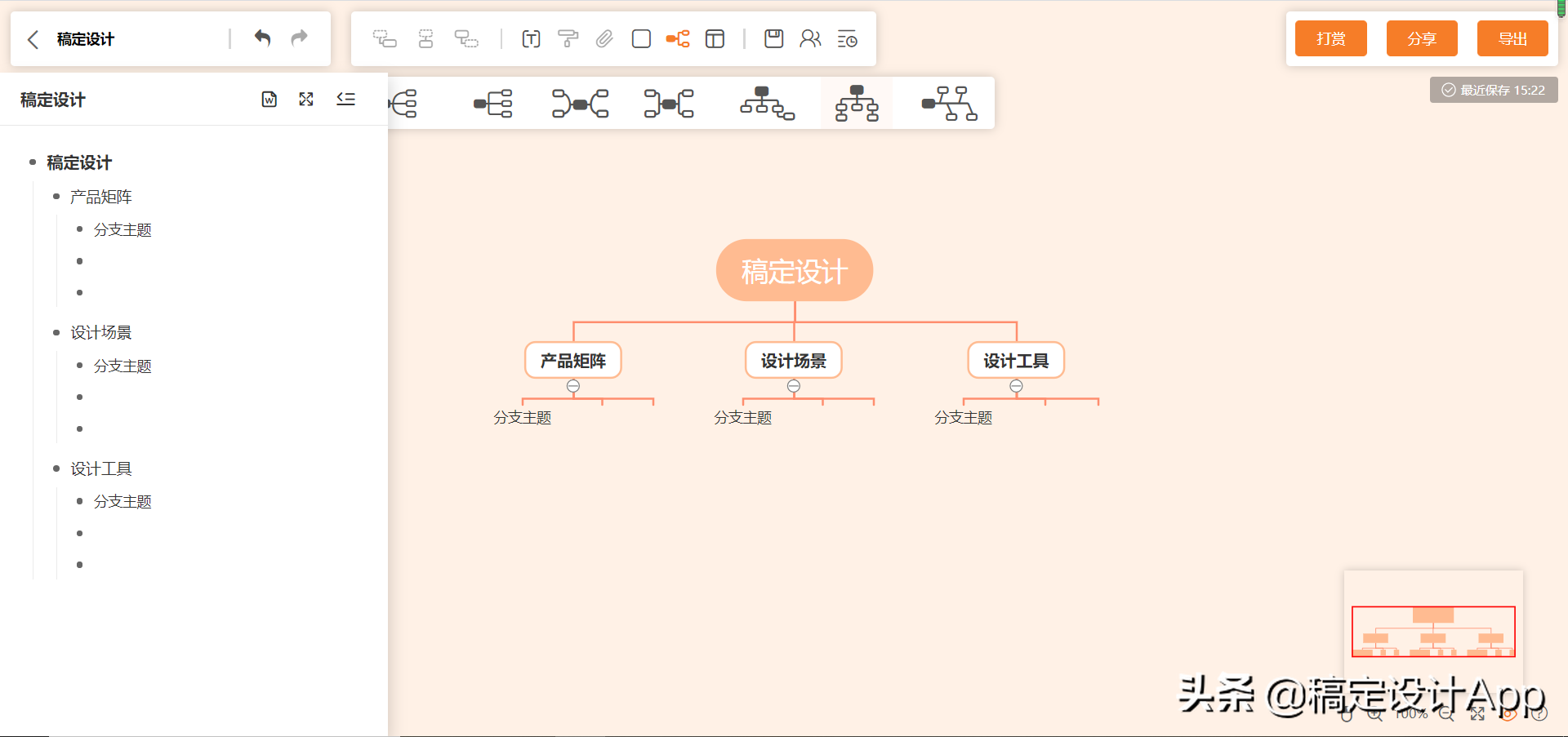Click the list-with-clock history icon
Screen dimensions: 1568x737
[847, 38]
